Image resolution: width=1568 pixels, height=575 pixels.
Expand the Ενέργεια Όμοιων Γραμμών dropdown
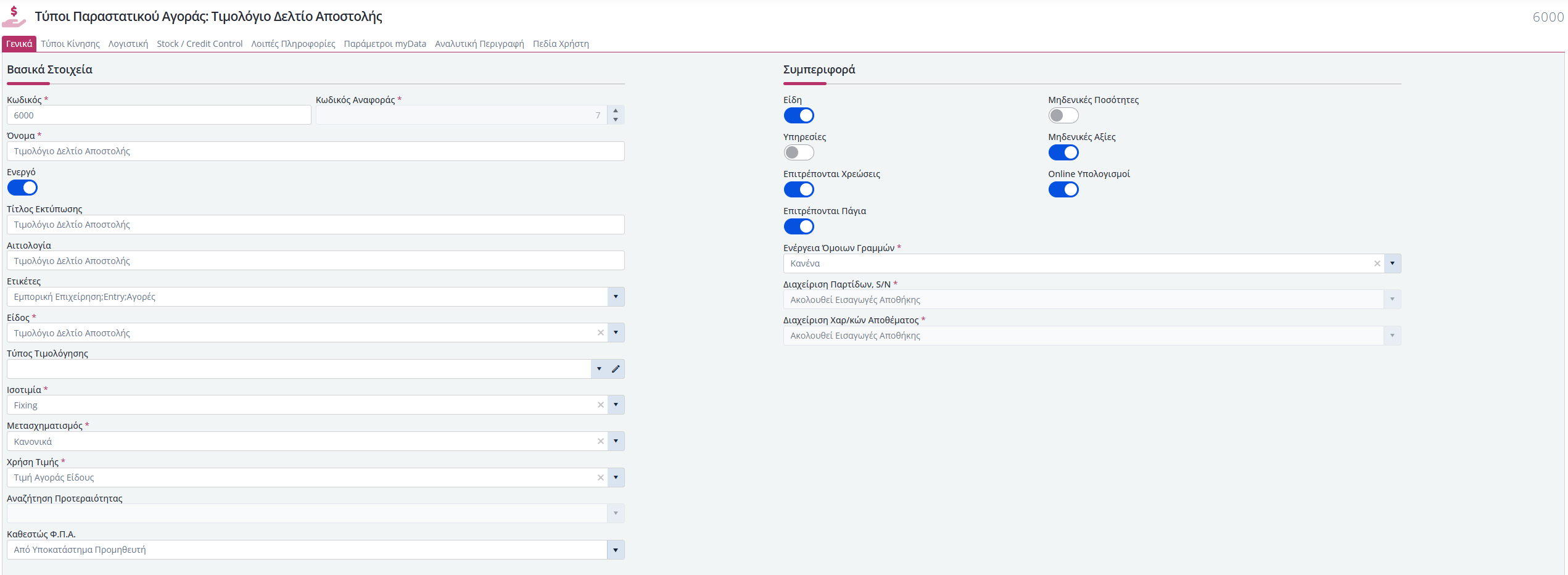[1392, 263]
